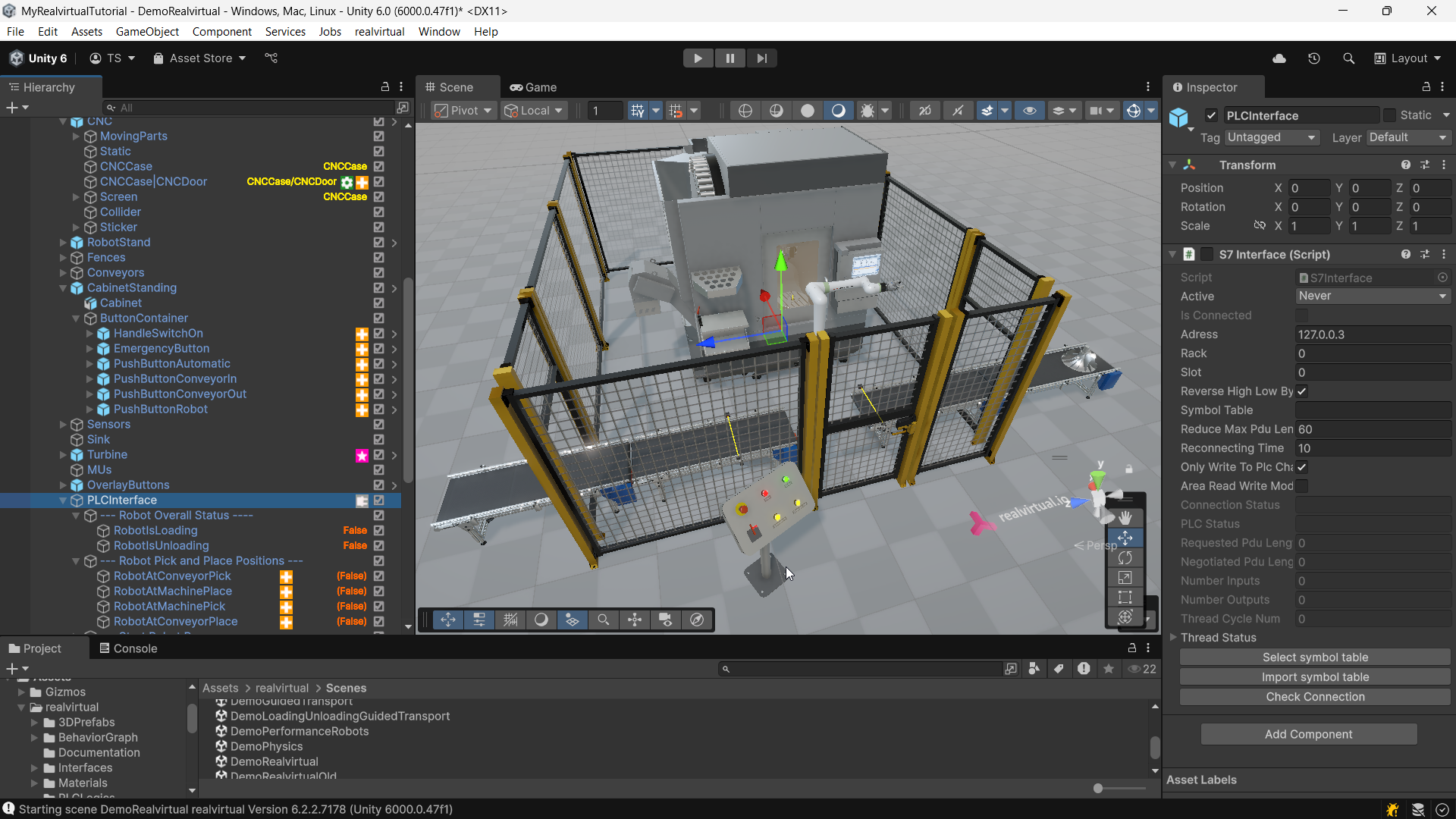Image resolution: width=1456 pixels, height=819 pixels.
Task: Open Unity Cloud icon in top toolbar
Action: pos(1279,58)
